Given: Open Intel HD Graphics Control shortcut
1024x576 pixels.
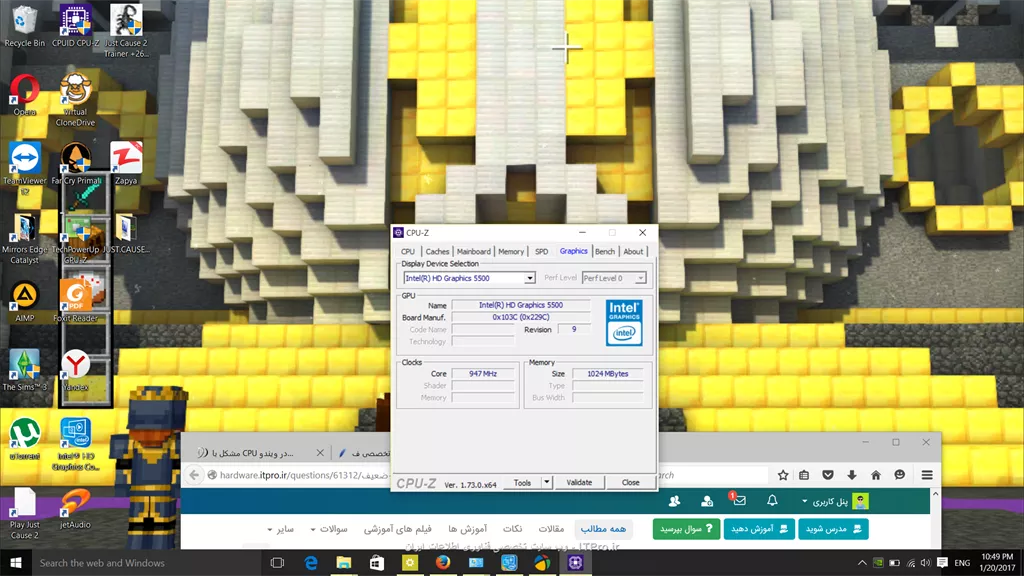Looking at the screenshot, I should 75,444.
